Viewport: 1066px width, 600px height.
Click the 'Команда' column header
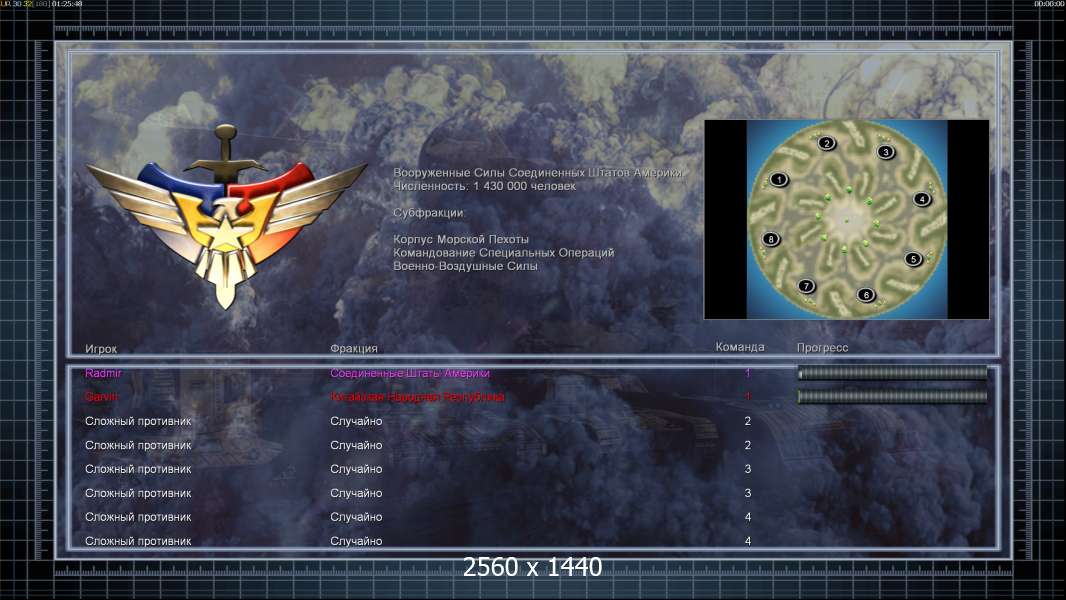(x=740, y=347)
